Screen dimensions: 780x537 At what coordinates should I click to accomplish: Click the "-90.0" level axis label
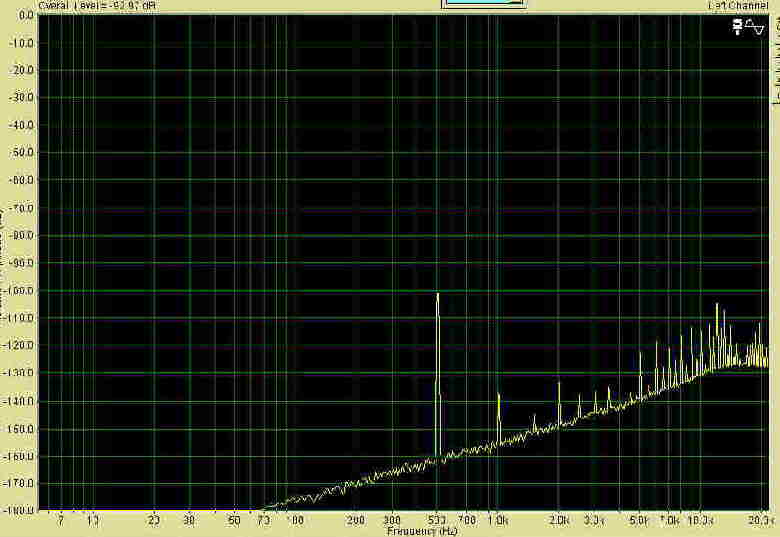[22, 263]
